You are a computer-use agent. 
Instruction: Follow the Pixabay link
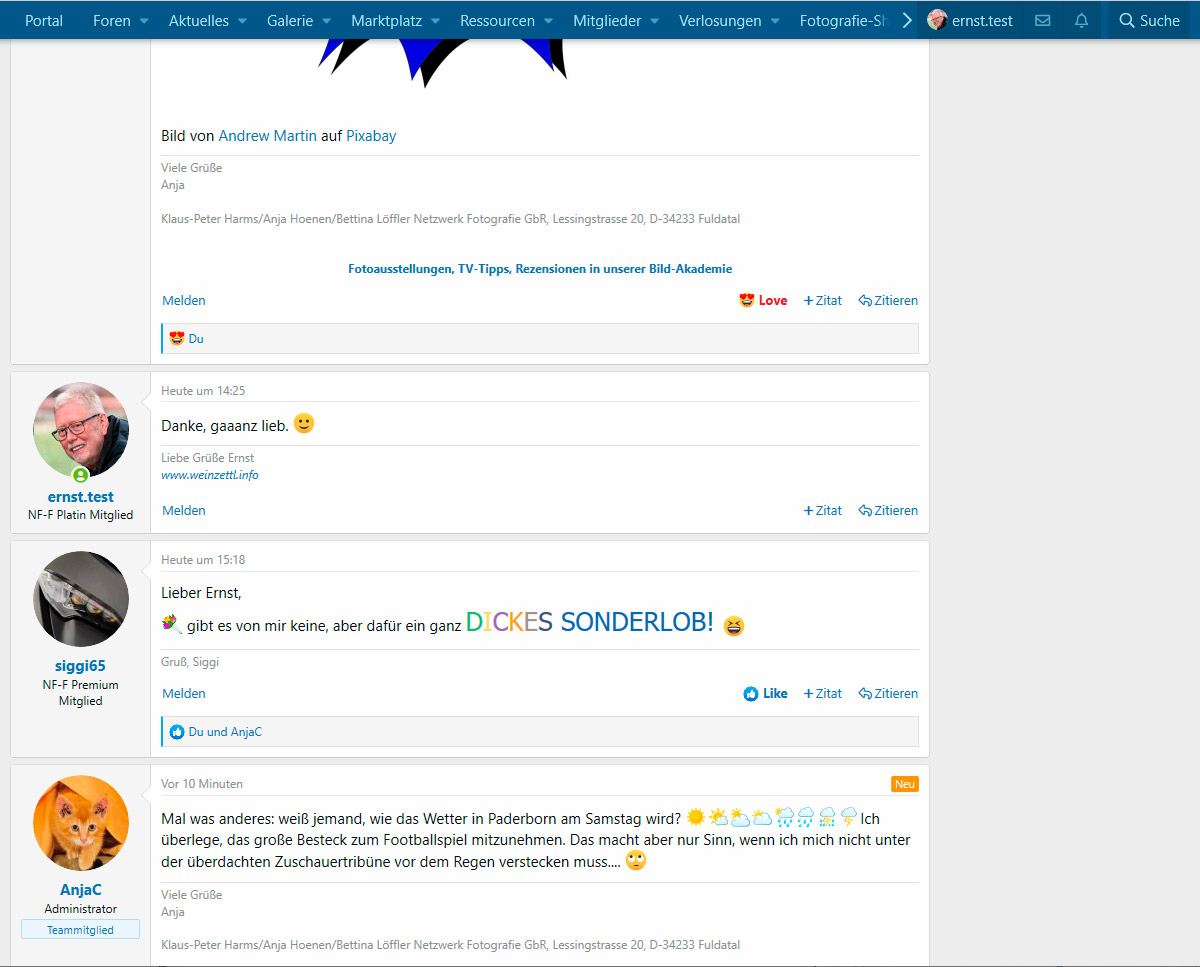[371, 136]
